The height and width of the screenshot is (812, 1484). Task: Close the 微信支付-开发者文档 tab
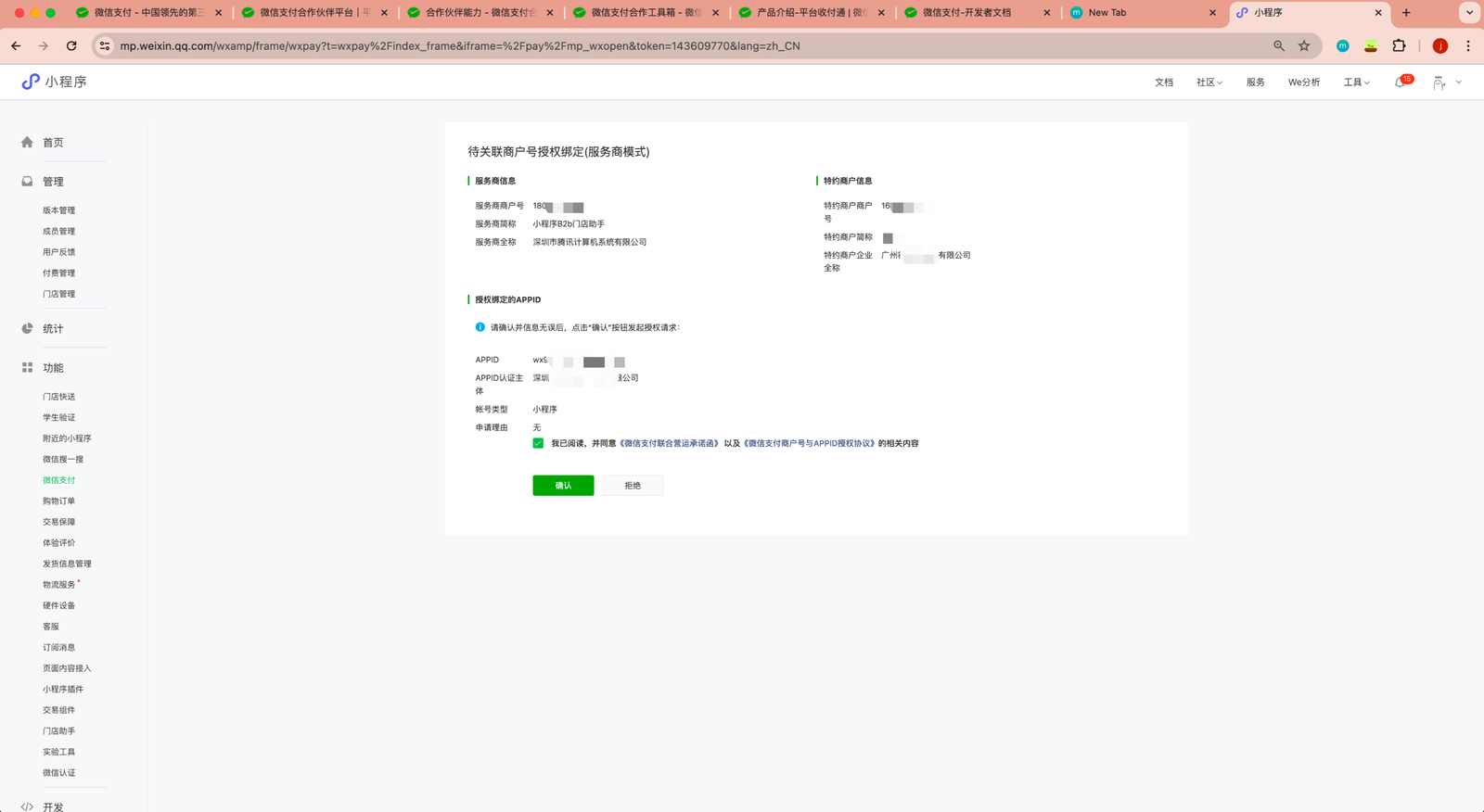coord(1047,13)
